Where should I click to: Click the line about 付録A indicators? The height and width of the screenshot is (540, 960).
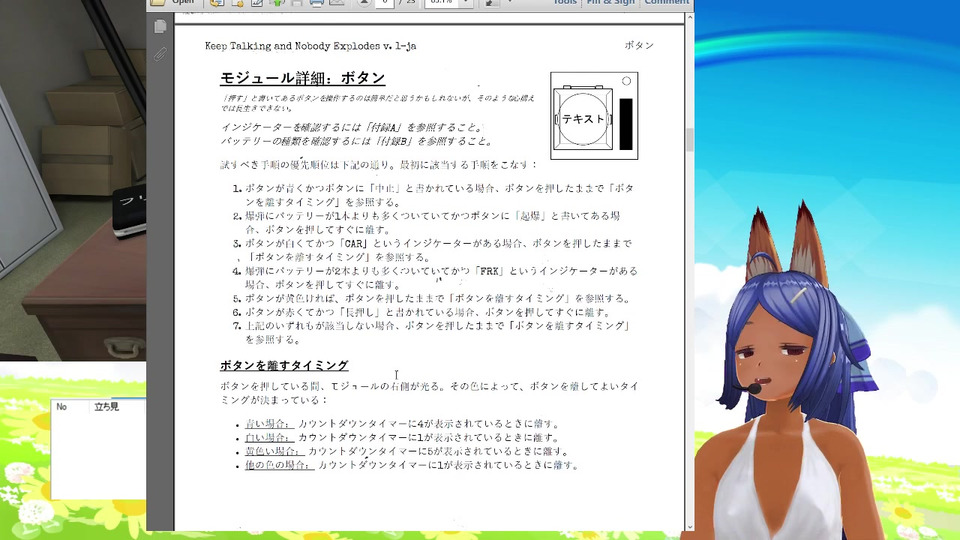(x=353, y=127)
